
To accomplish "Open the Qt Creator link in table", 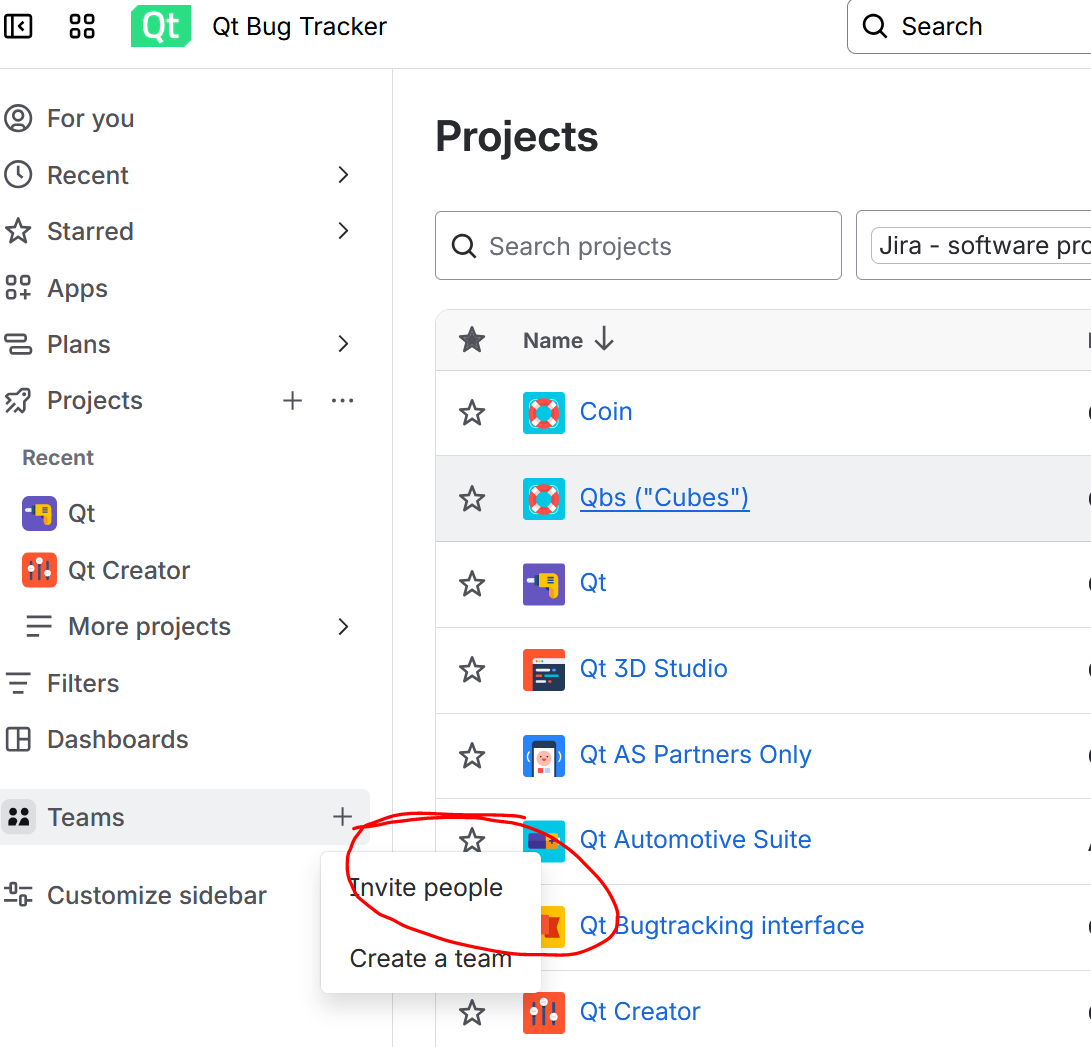I will tap(640, 1012).
